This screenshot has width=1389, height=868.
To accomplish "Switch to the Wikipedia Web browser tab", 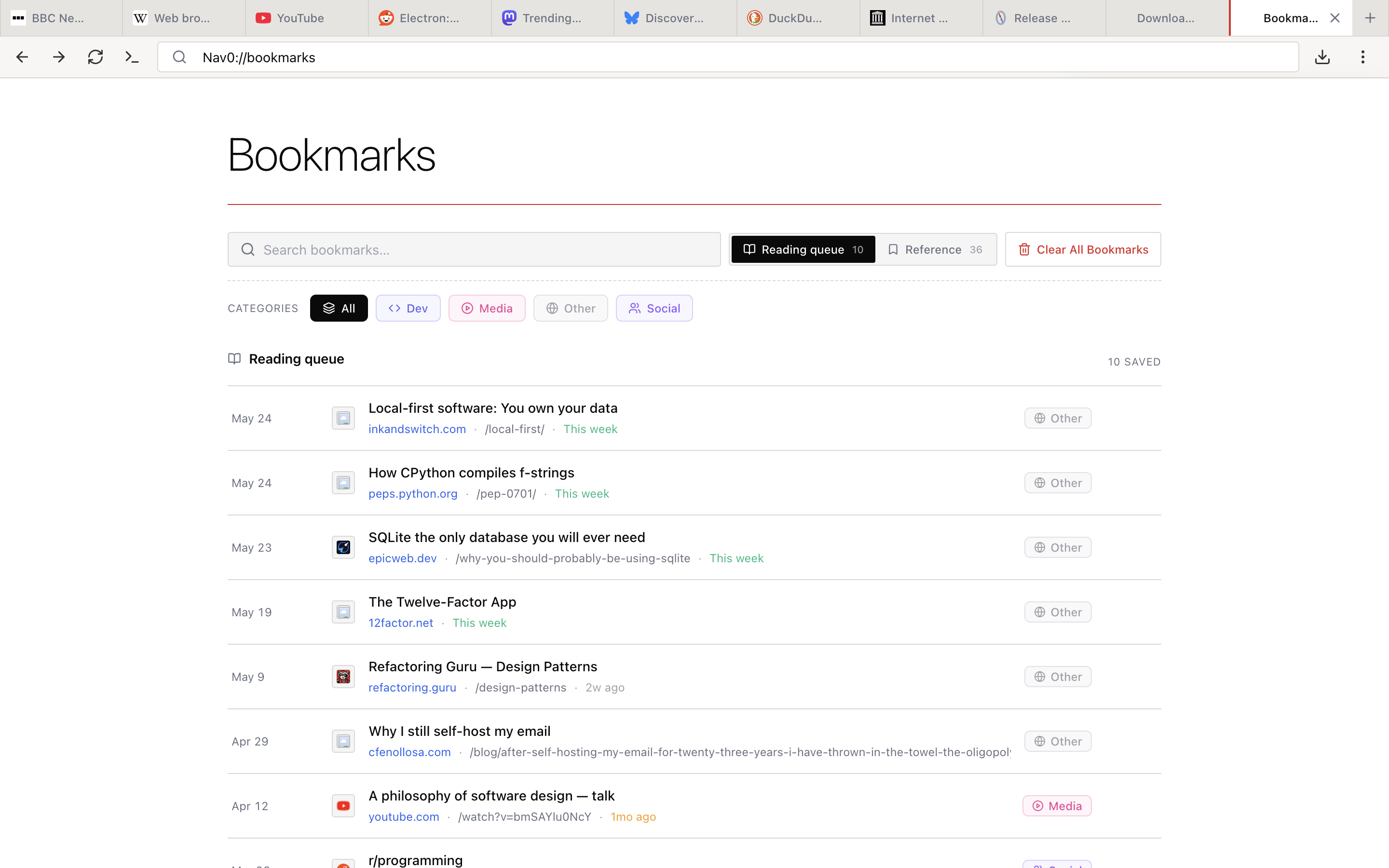I will click(184, 18).
